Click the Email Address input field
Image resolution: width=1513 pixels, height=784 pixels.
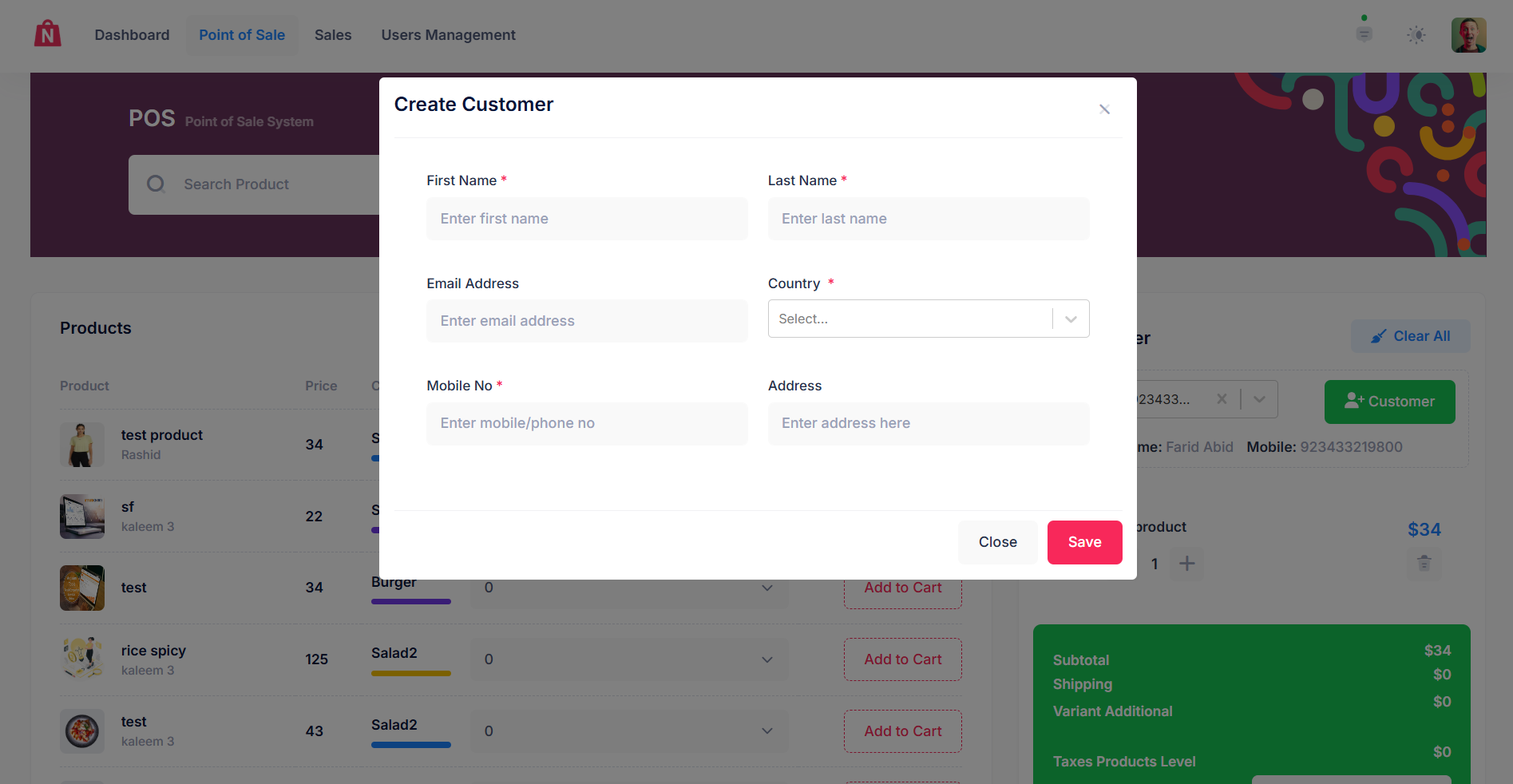[x=587, y=321]
